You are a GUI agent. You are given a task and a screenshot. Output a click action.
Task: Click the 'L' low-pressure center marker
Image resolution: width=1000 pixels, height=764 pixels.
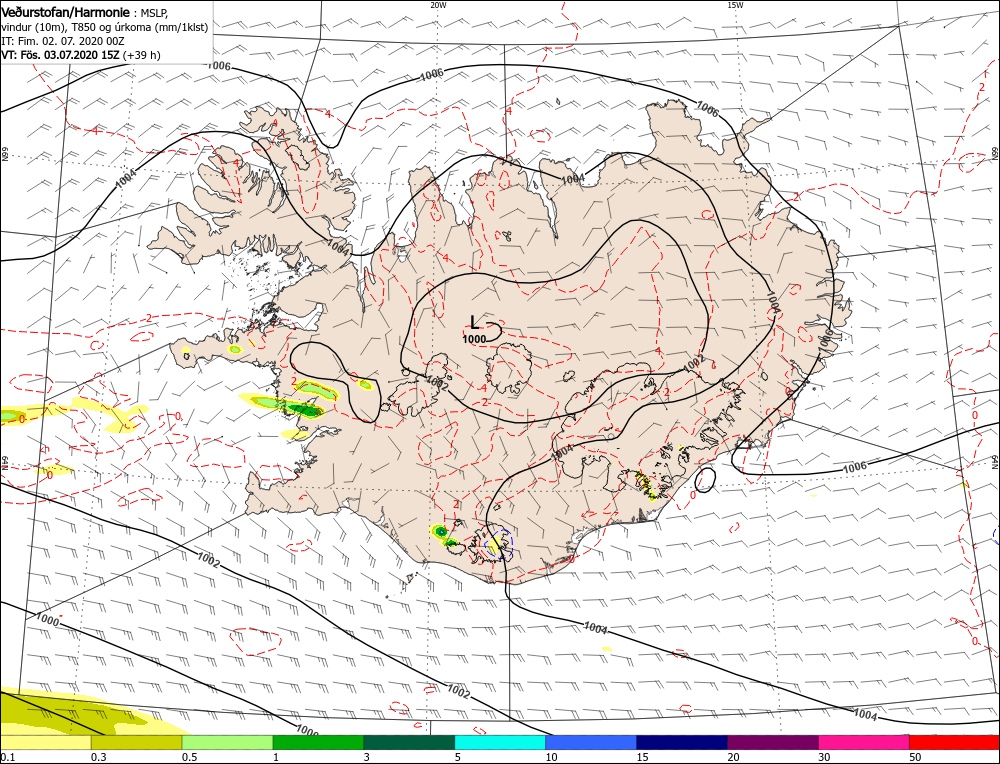click(x=474, y=322)
